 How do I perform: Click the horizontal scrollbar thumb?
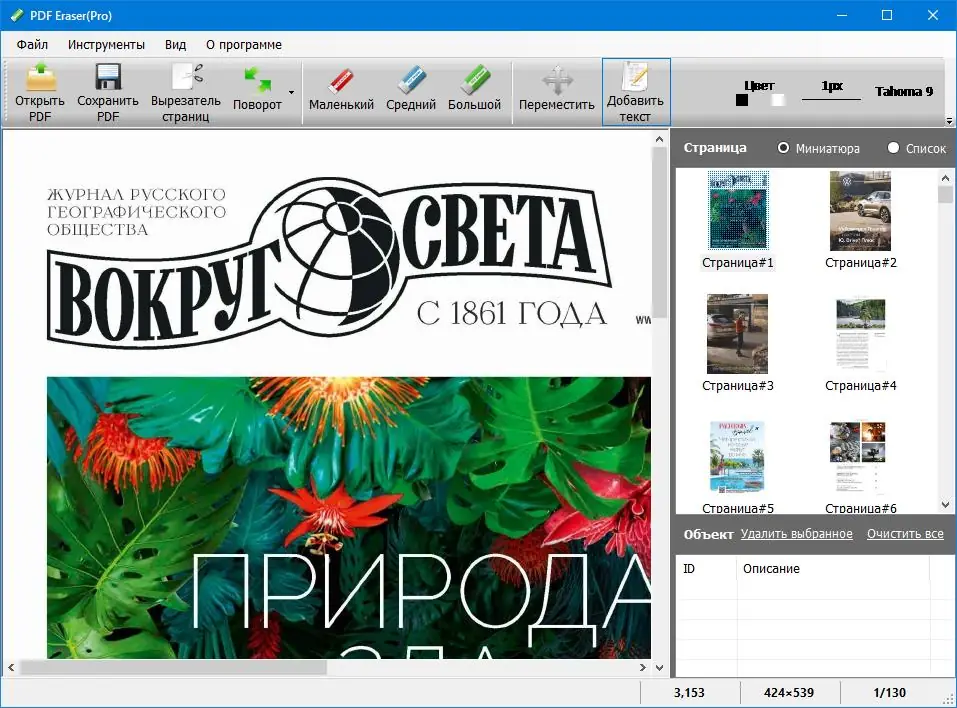pos(173,668)
